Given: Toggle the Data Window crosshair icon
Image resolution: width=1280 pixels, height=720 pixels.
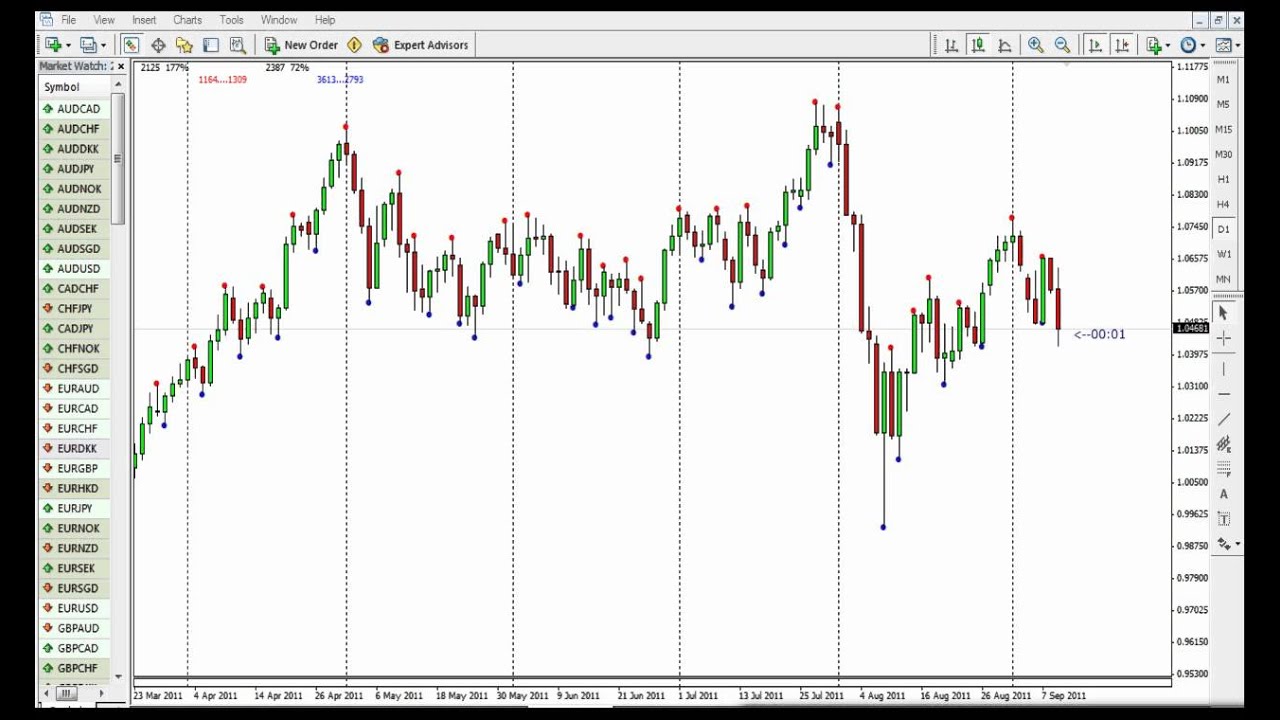Looking at the screenshot, I should [158, 45].
